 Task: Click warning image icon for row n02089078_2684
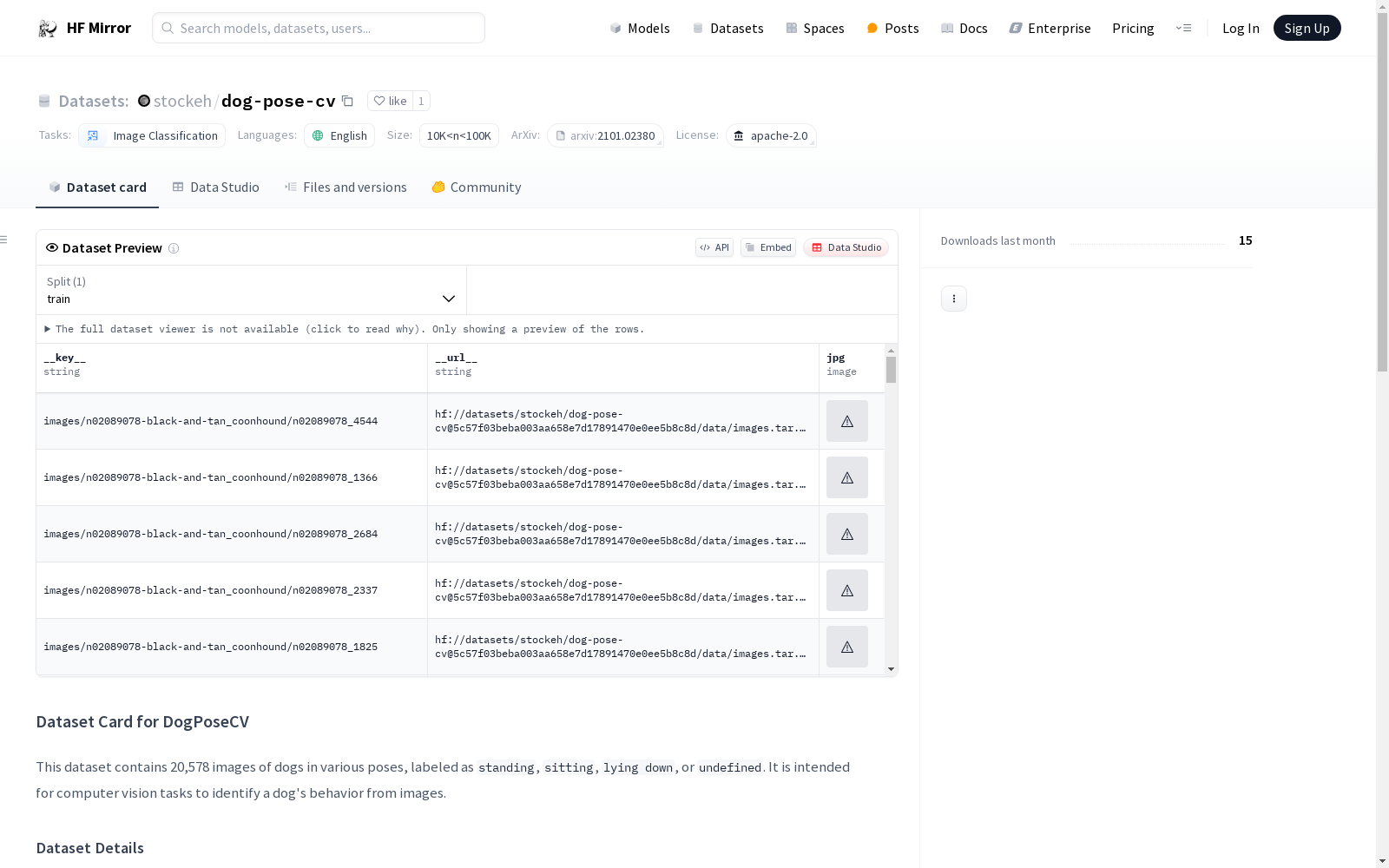pyautogui.click(x=847, y=534)
